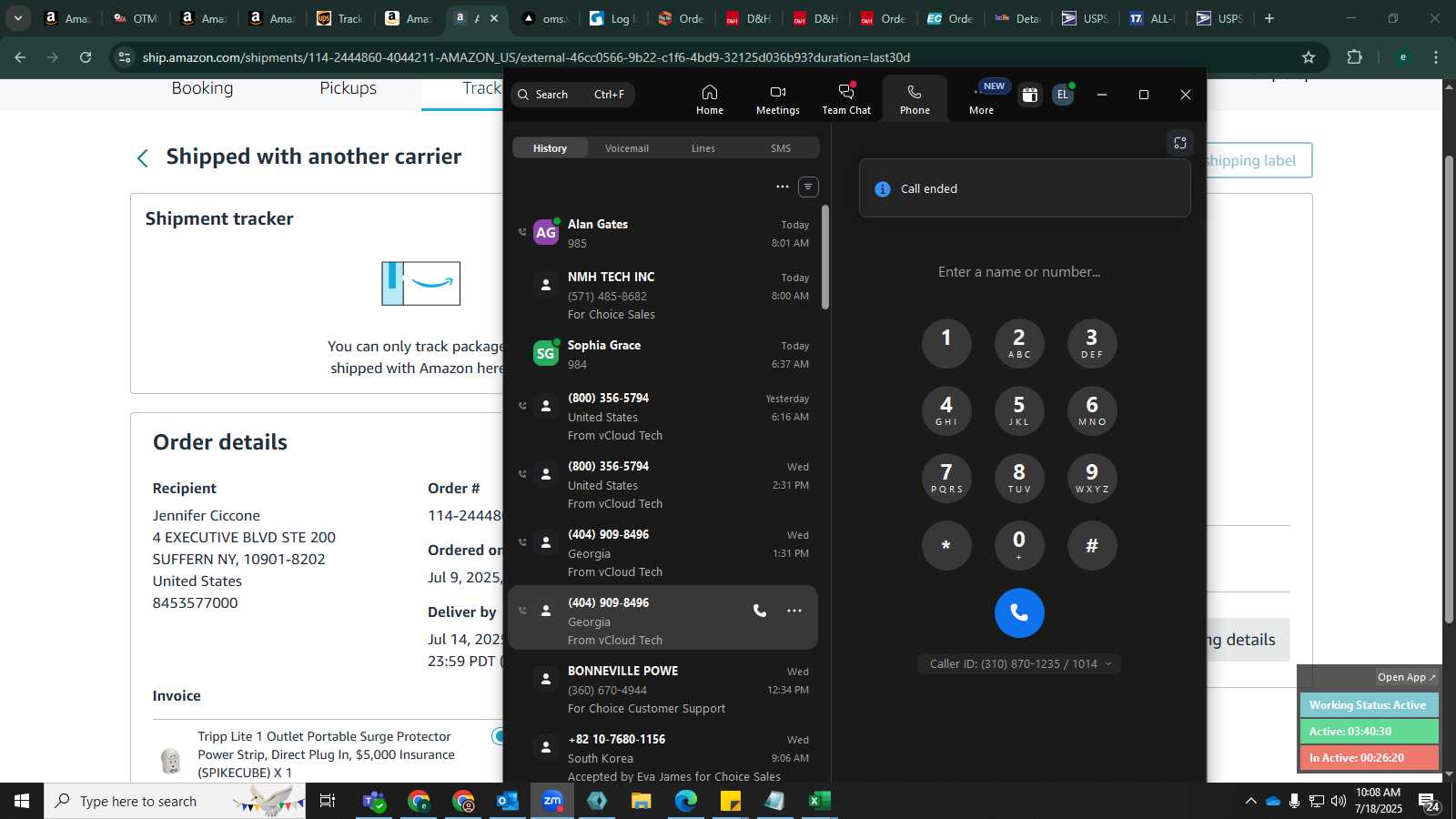This screenshot has width=1456, height=819.
Task: Dial digit 2 ABC on keypad
Action: point(1019,343)
